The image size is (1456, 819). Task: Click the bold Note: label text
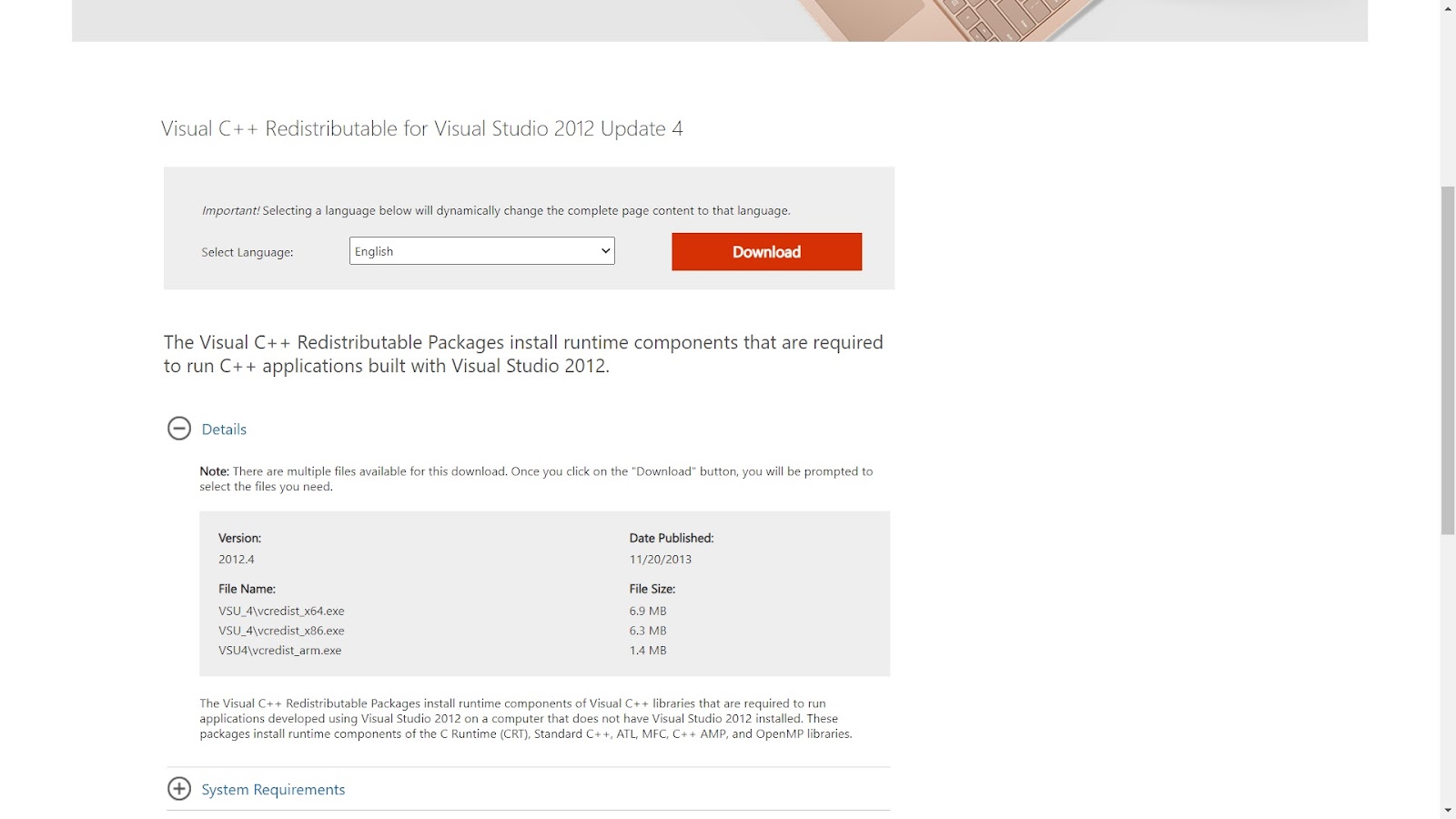(214, 471)
